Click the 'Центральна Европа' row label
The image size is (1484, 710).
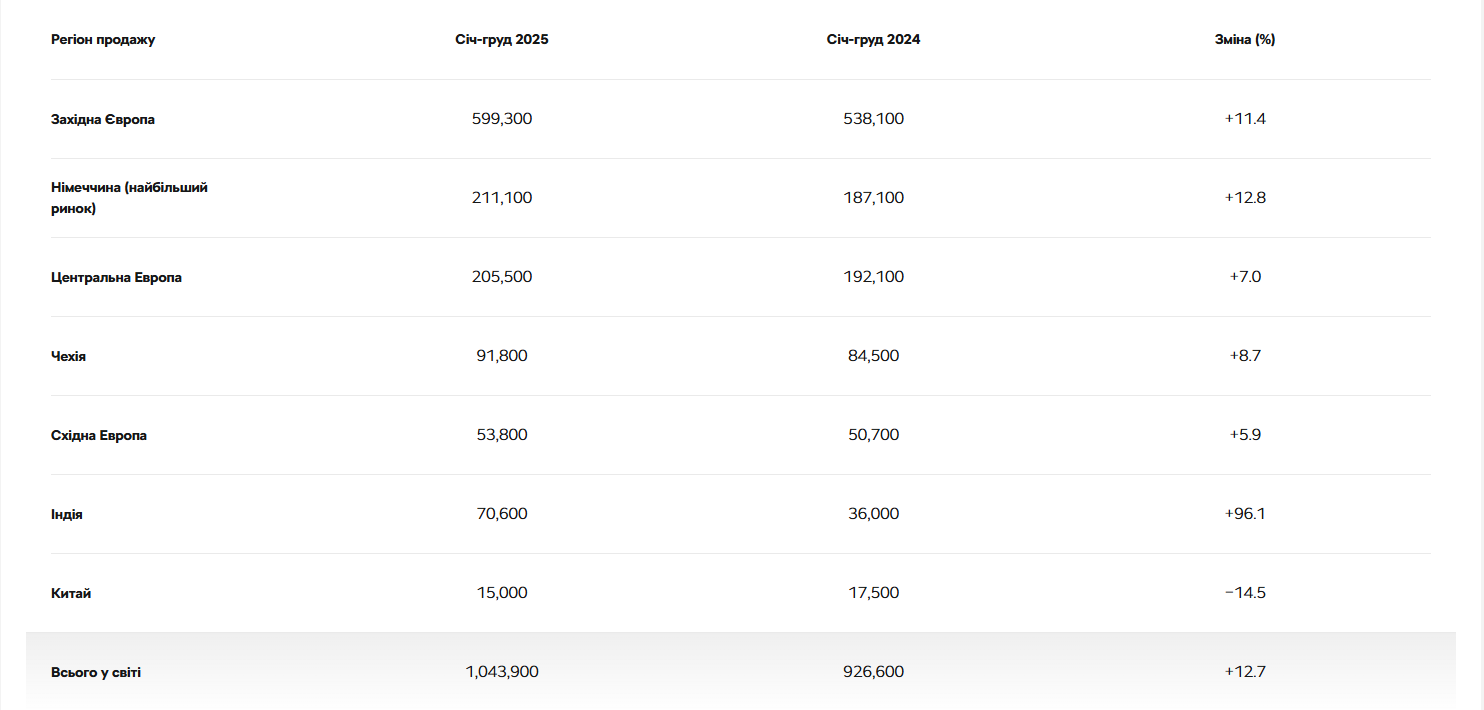click(x=116, y=277)
